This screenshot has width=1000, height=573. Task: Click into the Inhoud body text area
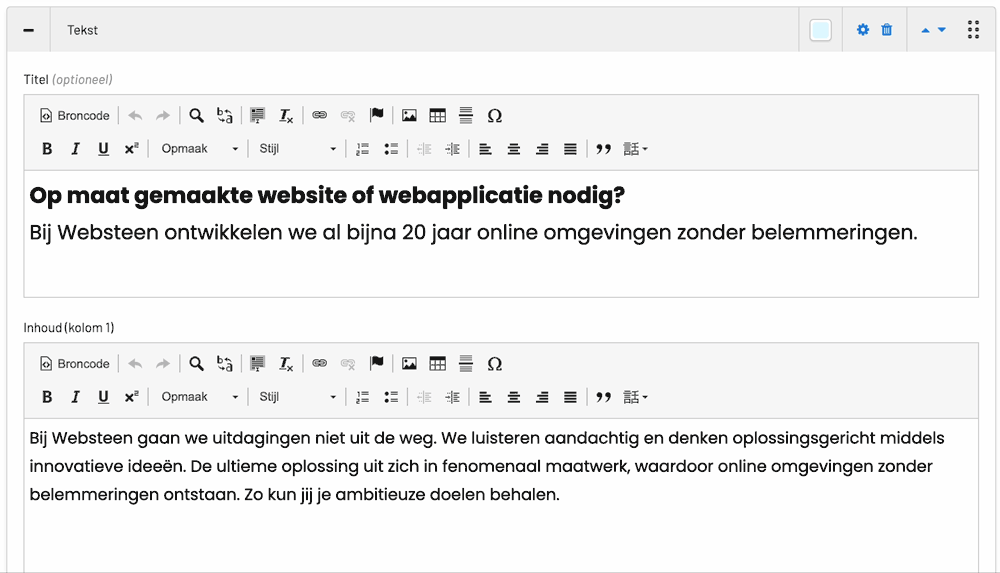(501, 495)
